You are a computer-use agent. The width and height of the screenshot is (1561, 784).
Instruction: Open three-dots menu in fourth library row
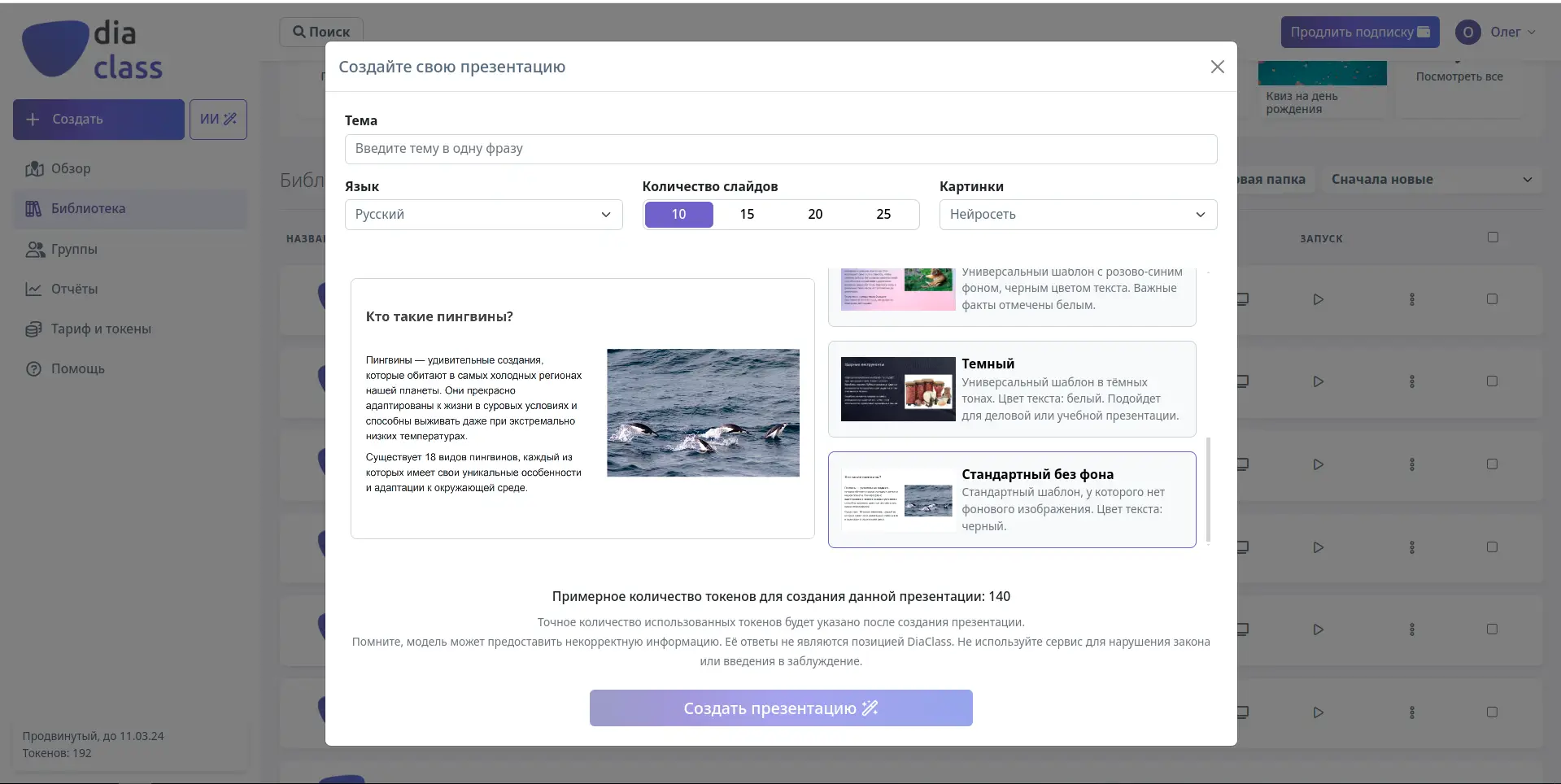[x=1412, y=548]
